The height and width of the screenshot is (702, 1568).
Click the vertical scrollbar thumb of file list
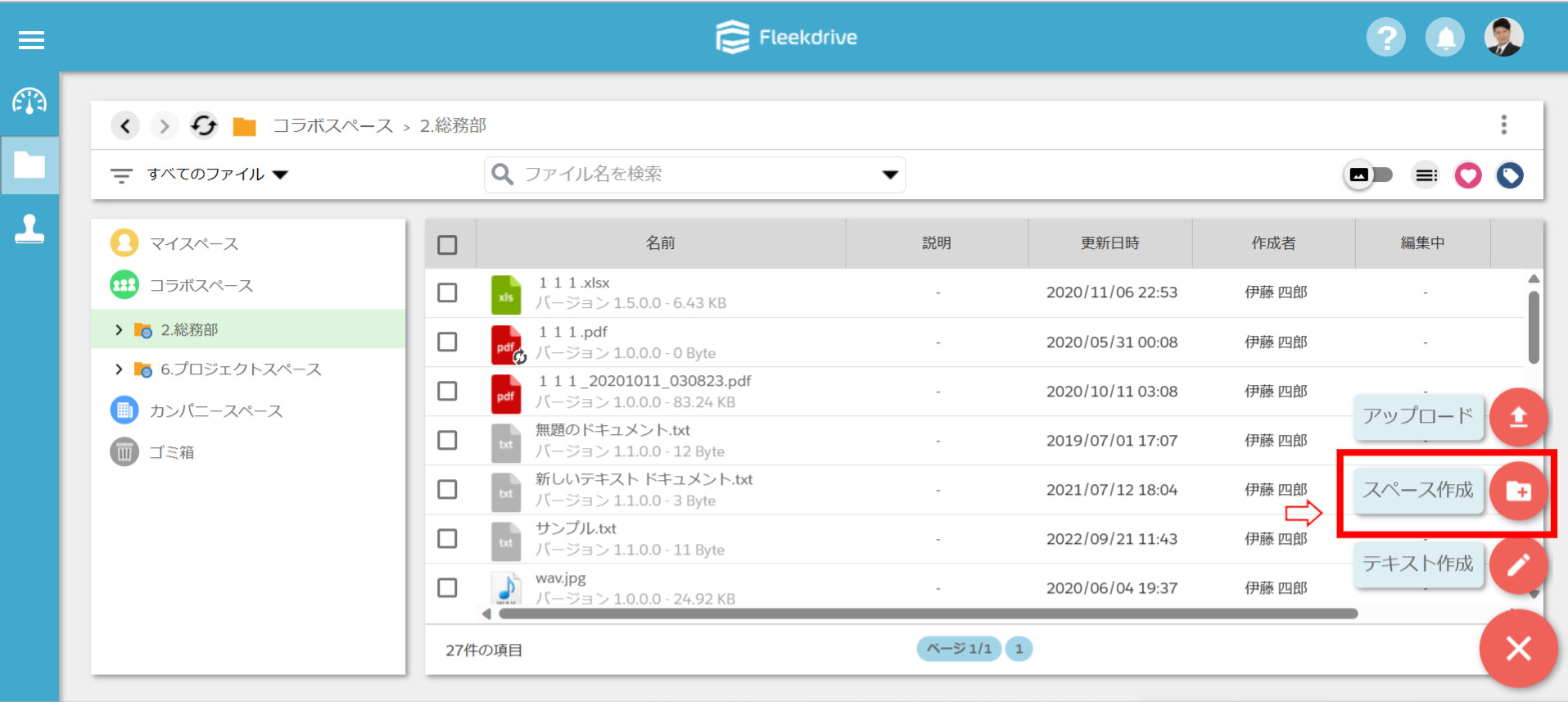tap(1534, 328)
